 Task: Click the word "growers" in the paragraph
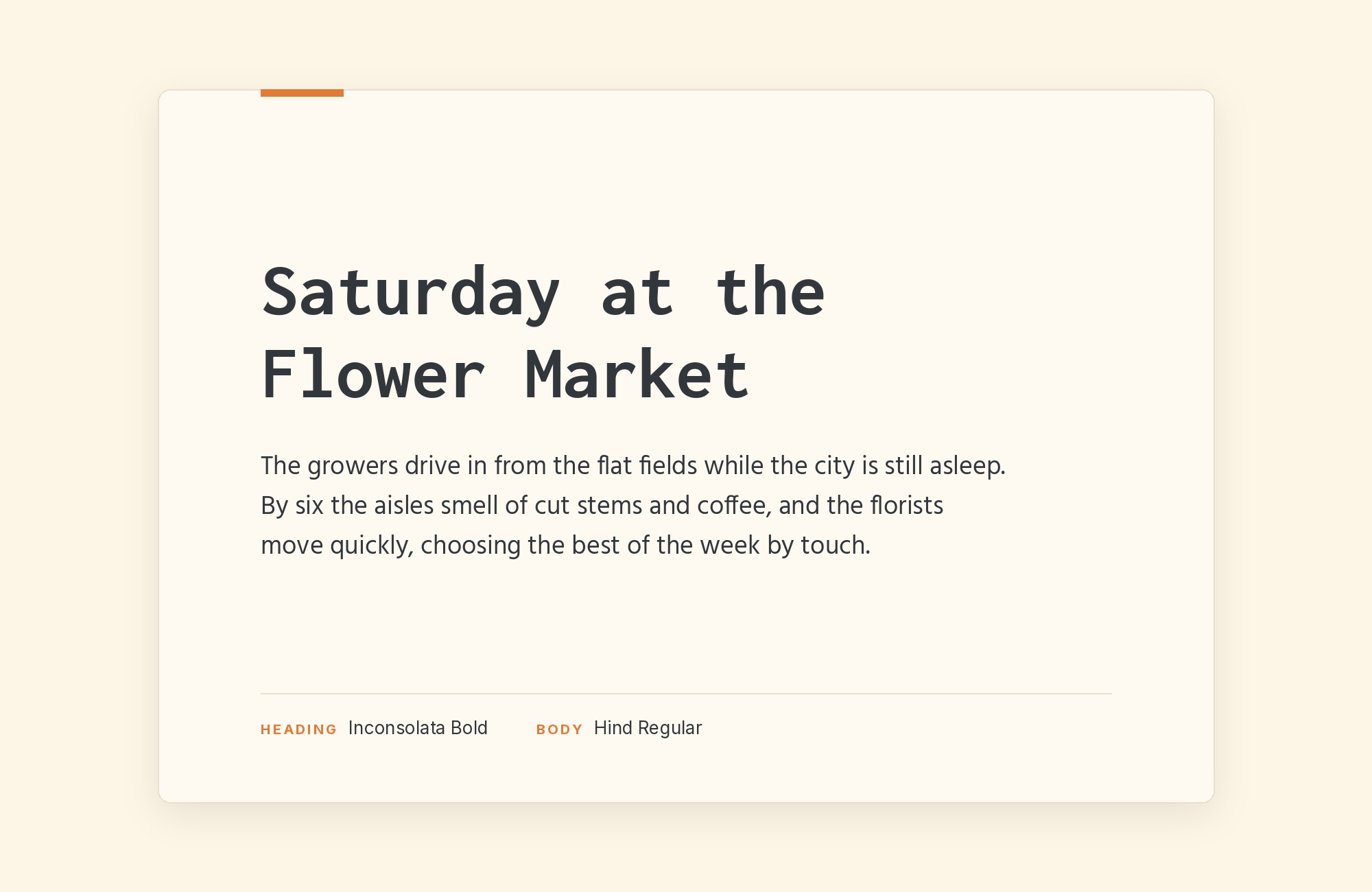(x=353, y=467)
